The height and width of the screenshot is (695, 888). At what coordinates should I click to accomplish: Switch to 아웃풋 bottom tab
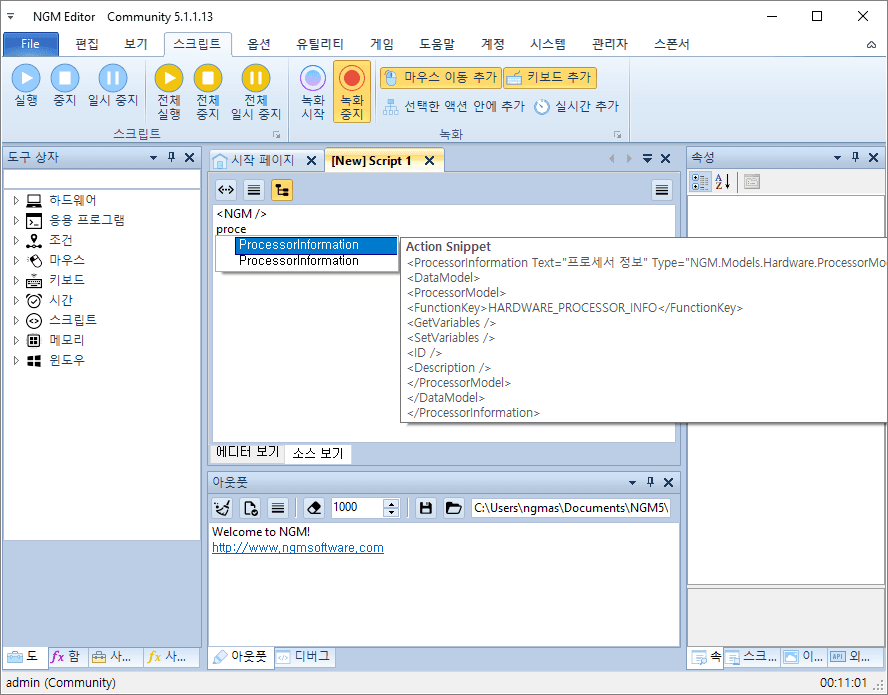[x=241, y=656]
